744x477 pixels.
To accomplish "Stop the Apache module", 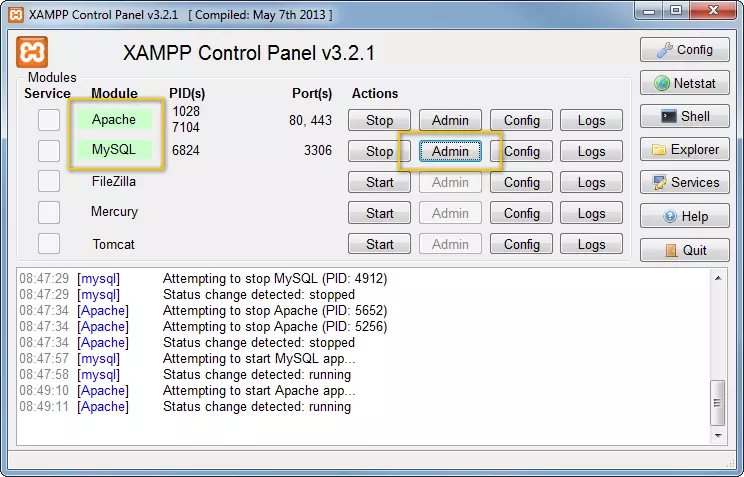I will click(379, 120).
